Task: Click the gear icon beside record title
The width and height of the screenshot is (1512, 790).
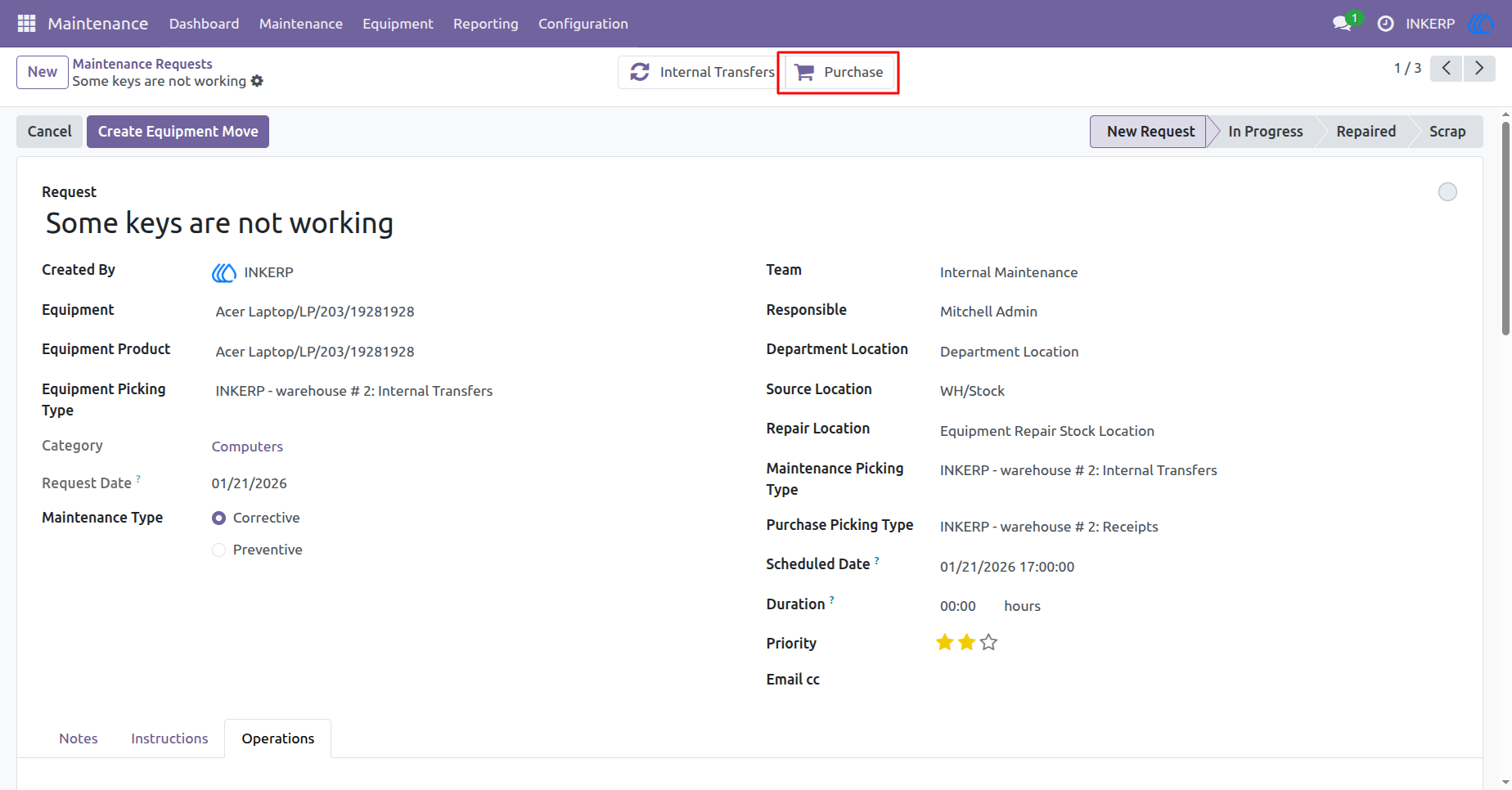Action: click(257, 81)
